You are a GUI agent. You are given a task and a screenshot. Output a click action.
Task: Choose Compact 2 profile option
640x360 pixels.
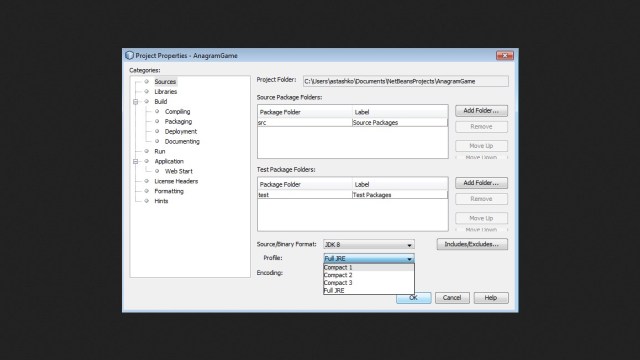pos(369,275)
